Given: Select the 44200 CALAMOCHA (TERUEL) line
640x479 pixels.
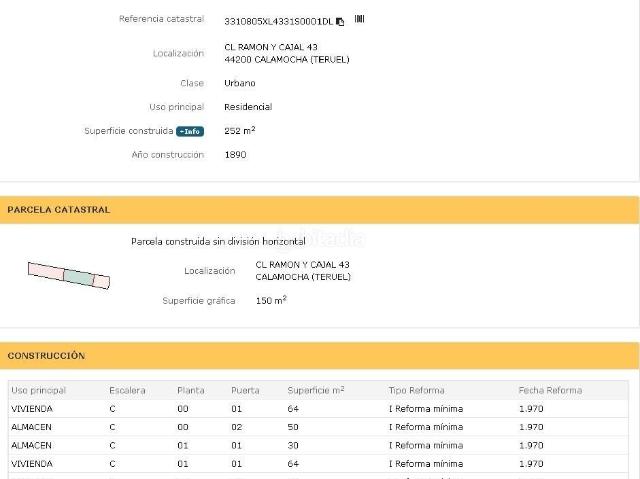Looking at the screenshot, I should (x=287, y=60).
